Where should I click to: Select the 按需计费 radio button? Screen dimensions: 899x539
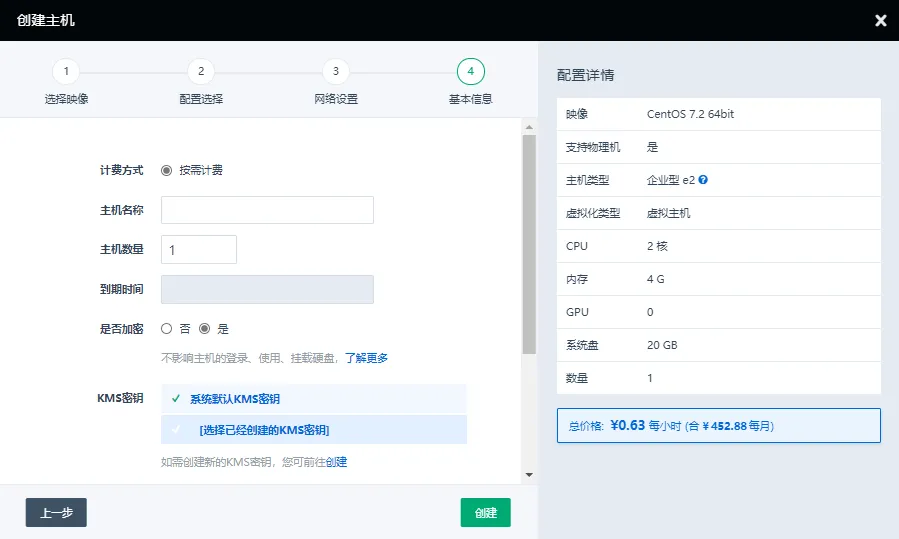(x=166, y=170)
